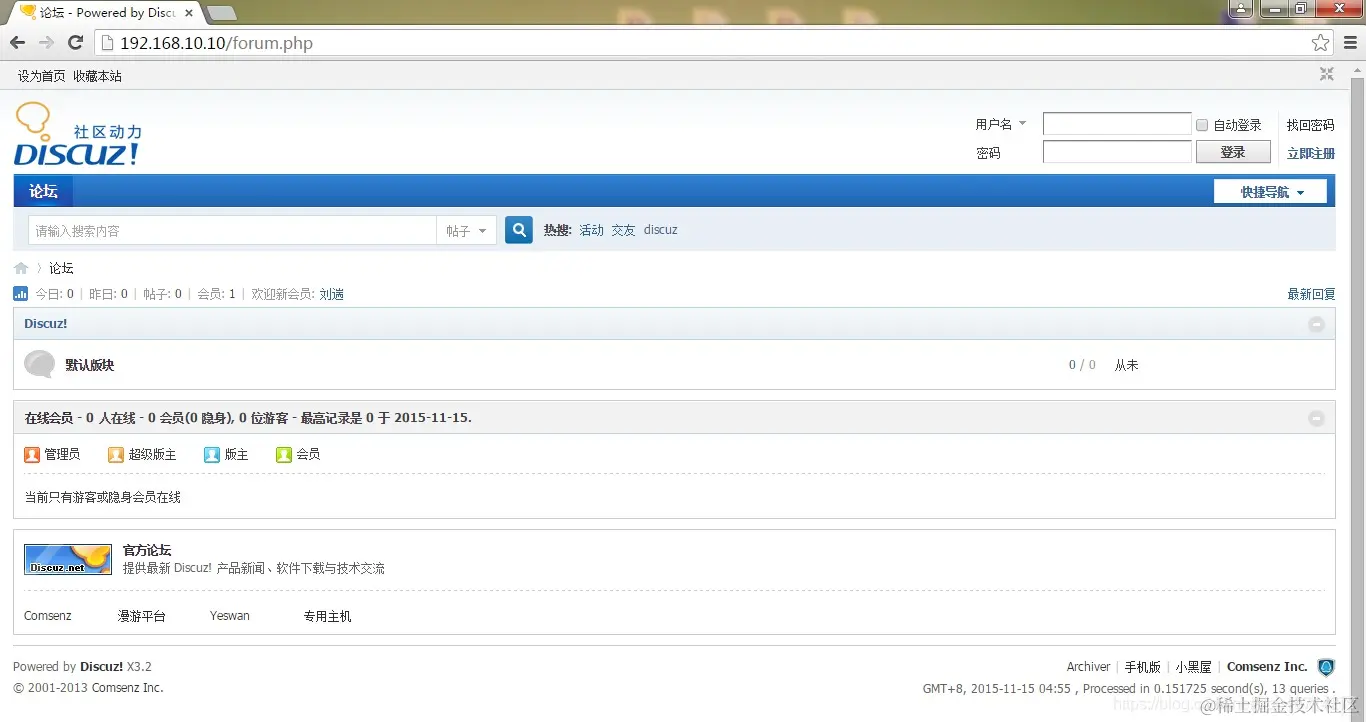The width and height of the screenshot is (1366, 722).
Task: Click the browser address bar URL
Action: (216, 43)
